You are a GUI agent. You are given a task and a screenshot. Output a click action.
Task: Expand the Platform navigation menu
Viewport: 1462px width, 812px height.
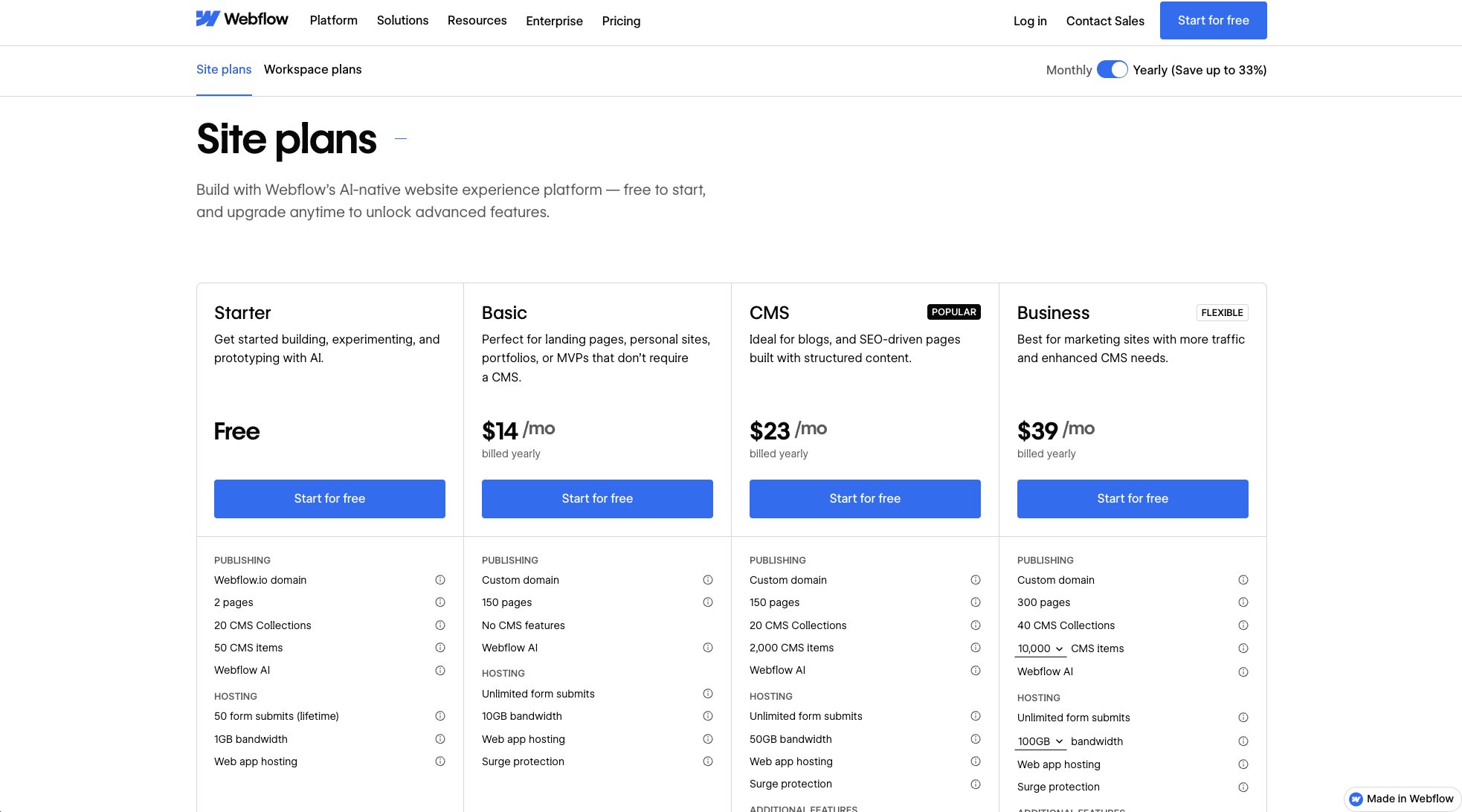333,21
